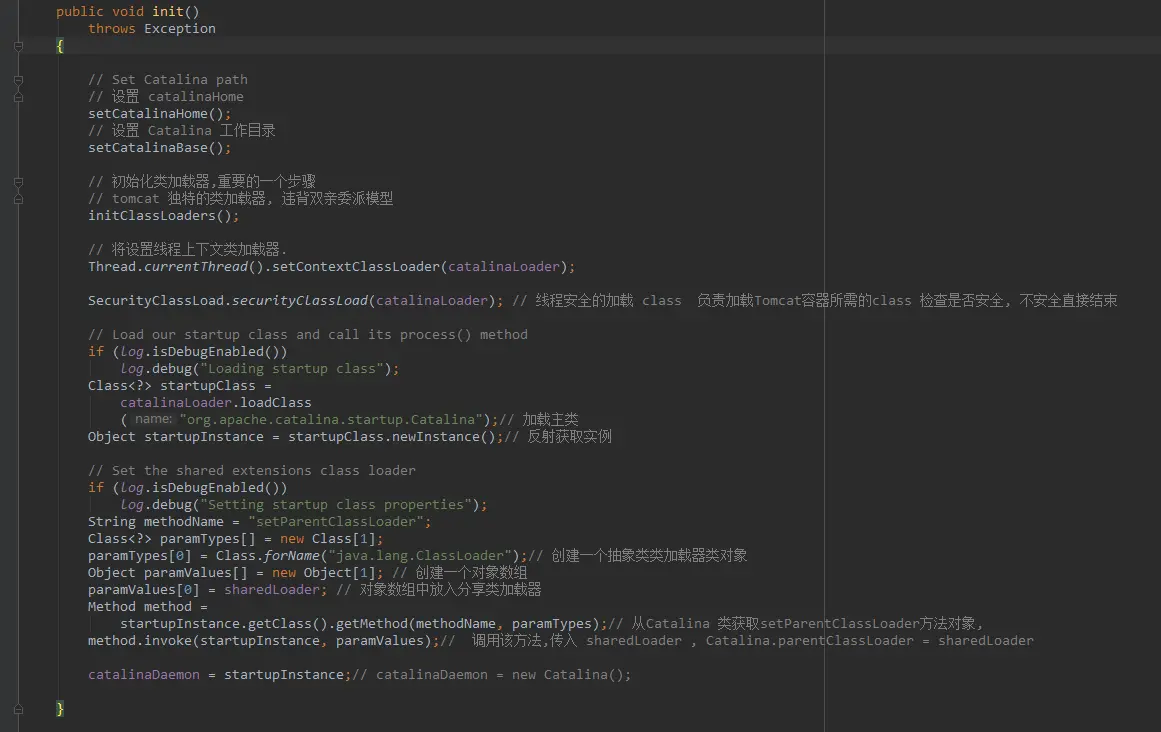This screenshot has width=1161, height=732.
Task: Click "setParentClassLoader" string literal
Action: click(335, 523)
